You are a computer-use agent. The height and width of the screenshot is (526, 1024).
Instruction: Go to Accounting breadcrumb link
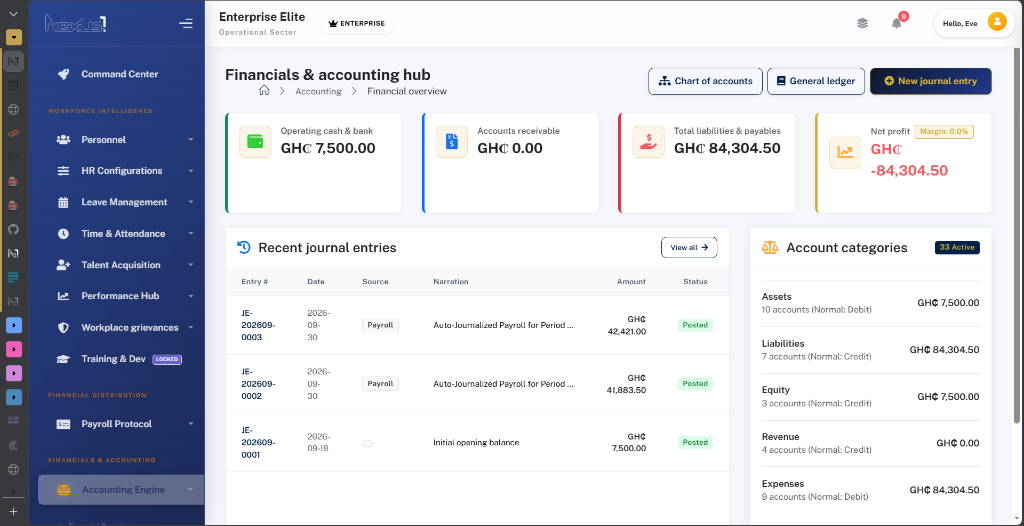tap(318, 91)
